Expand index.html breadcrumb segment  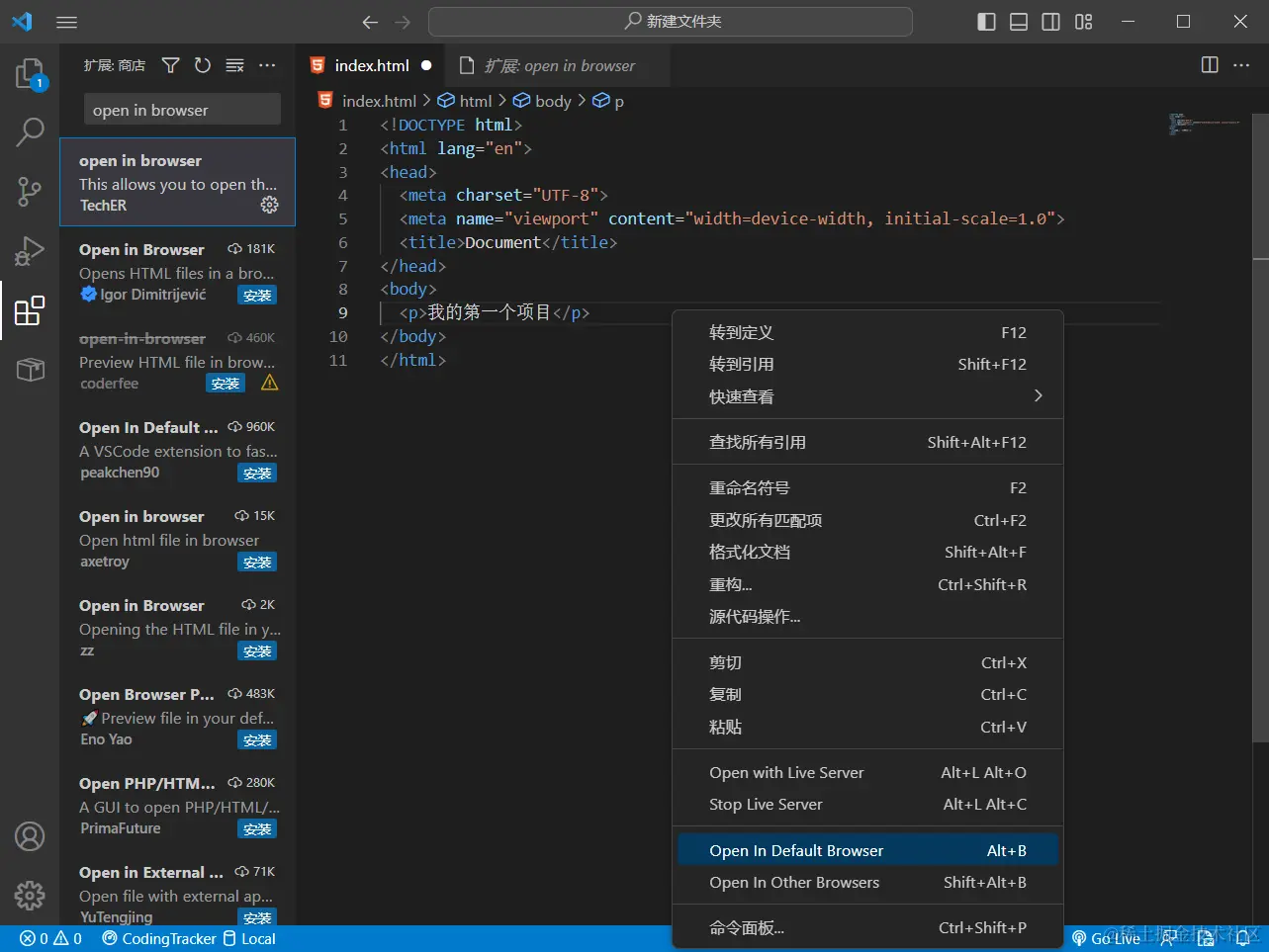point(367,101)
